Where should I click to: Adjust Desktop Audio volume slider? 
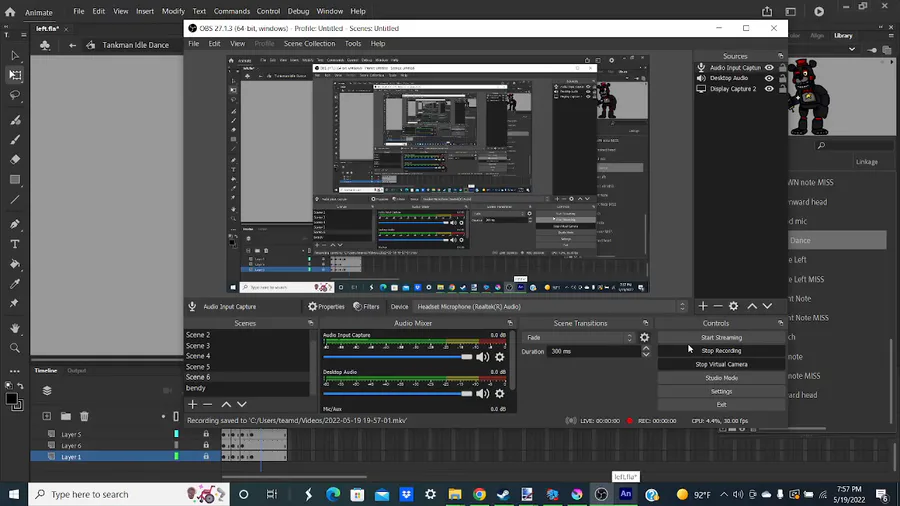(398, 394)
